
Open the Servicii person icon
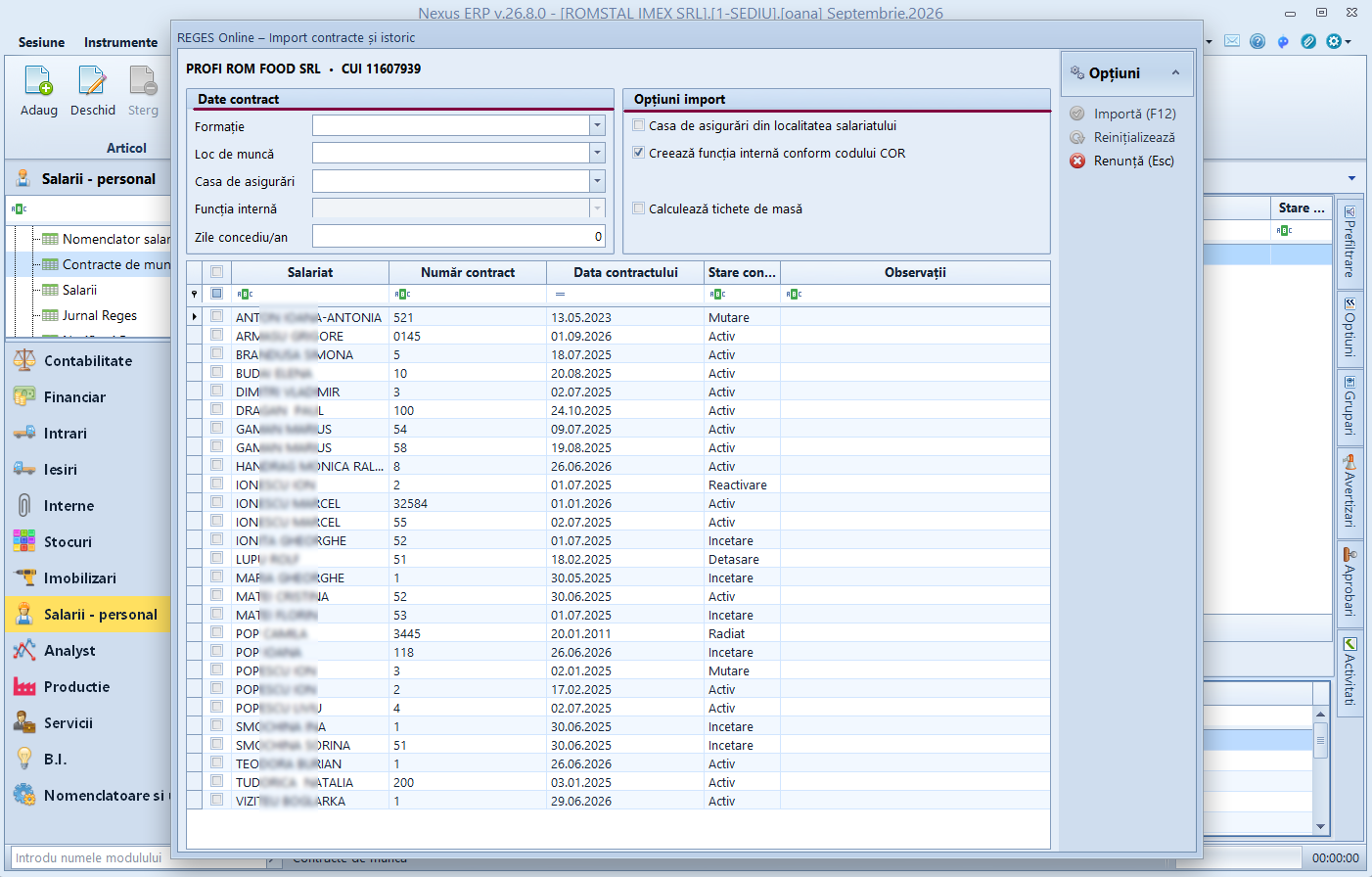(x=24, y=722)
